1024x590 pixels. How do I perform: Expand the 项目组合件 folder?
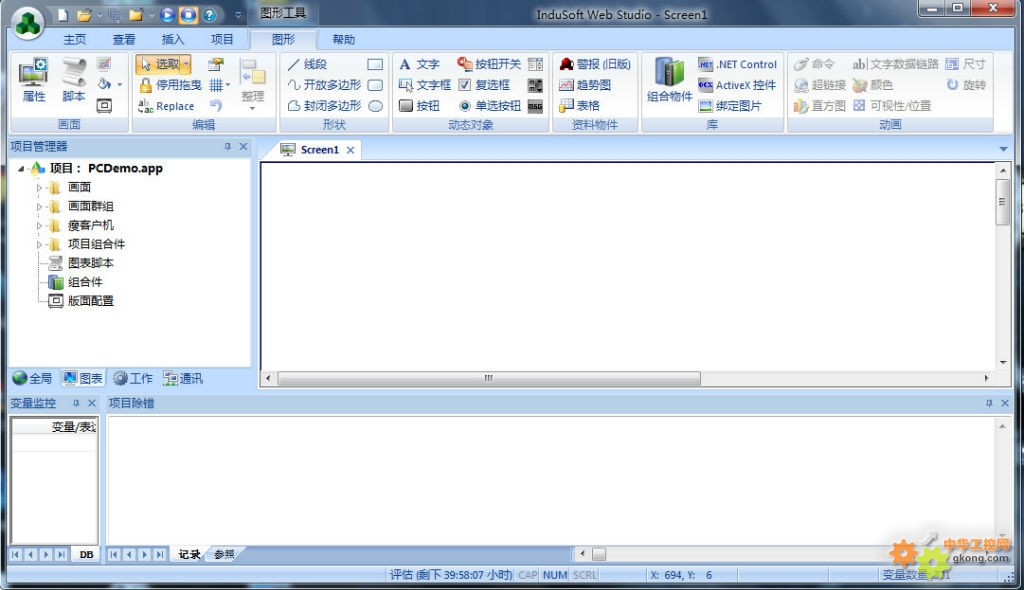[x=39, y=244]
